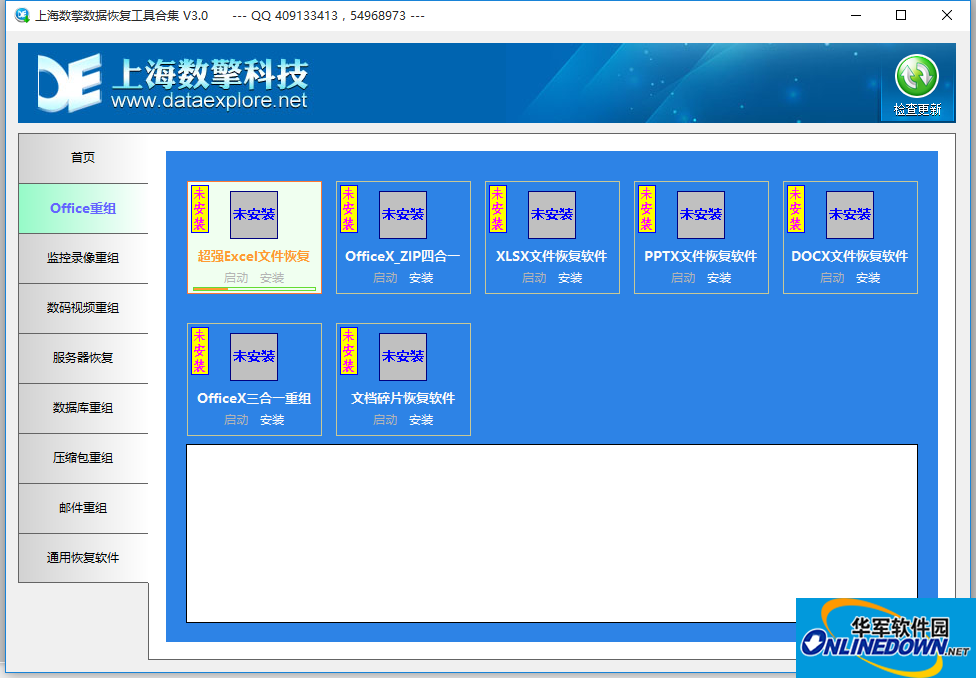The width and height of the screenshot is (976, 678).
Task: Minimize the application window
Action: pos(856,16)
